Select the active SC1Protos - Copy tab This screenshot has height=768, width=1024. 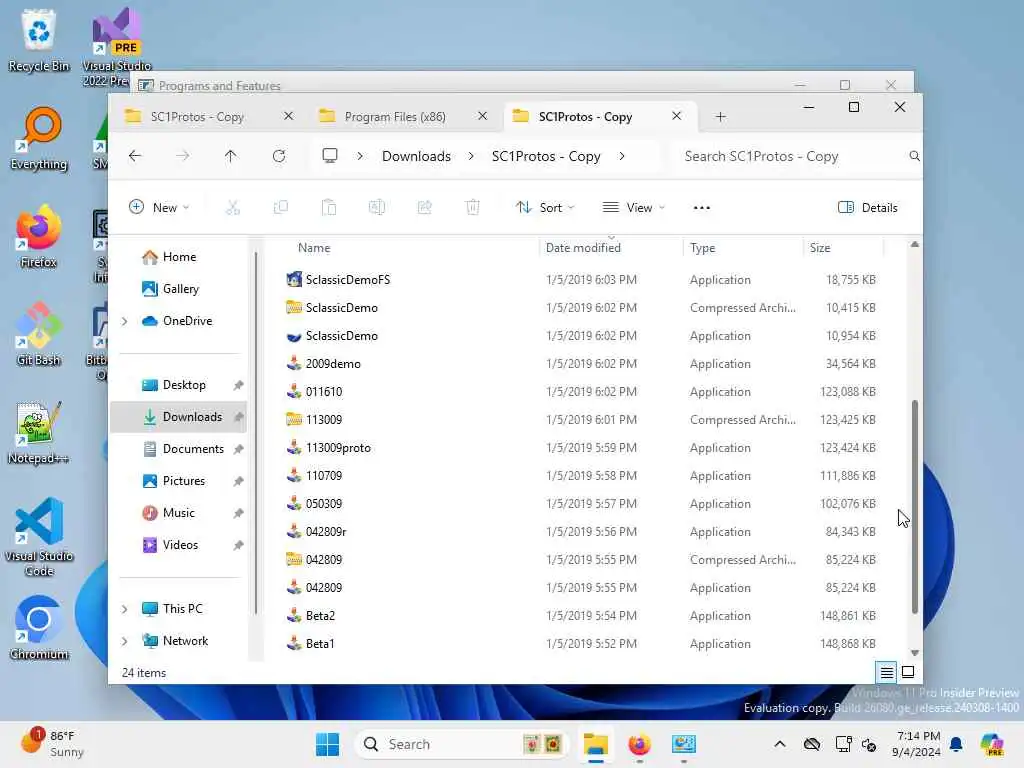click(x=585, y=117)
